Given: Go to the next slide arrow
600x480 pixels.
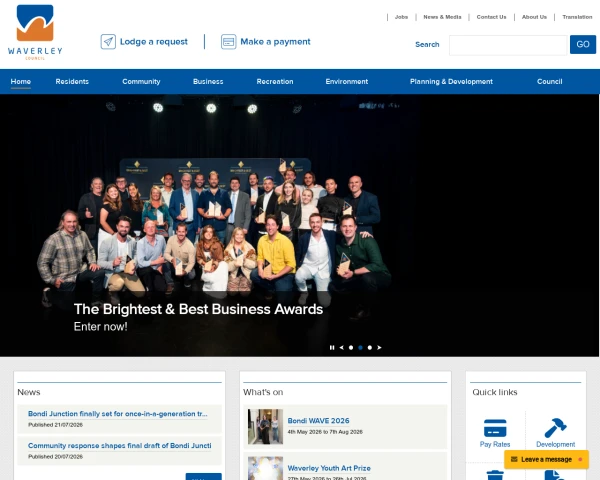Looking at the screenshot, I should (x=379, y=348).
